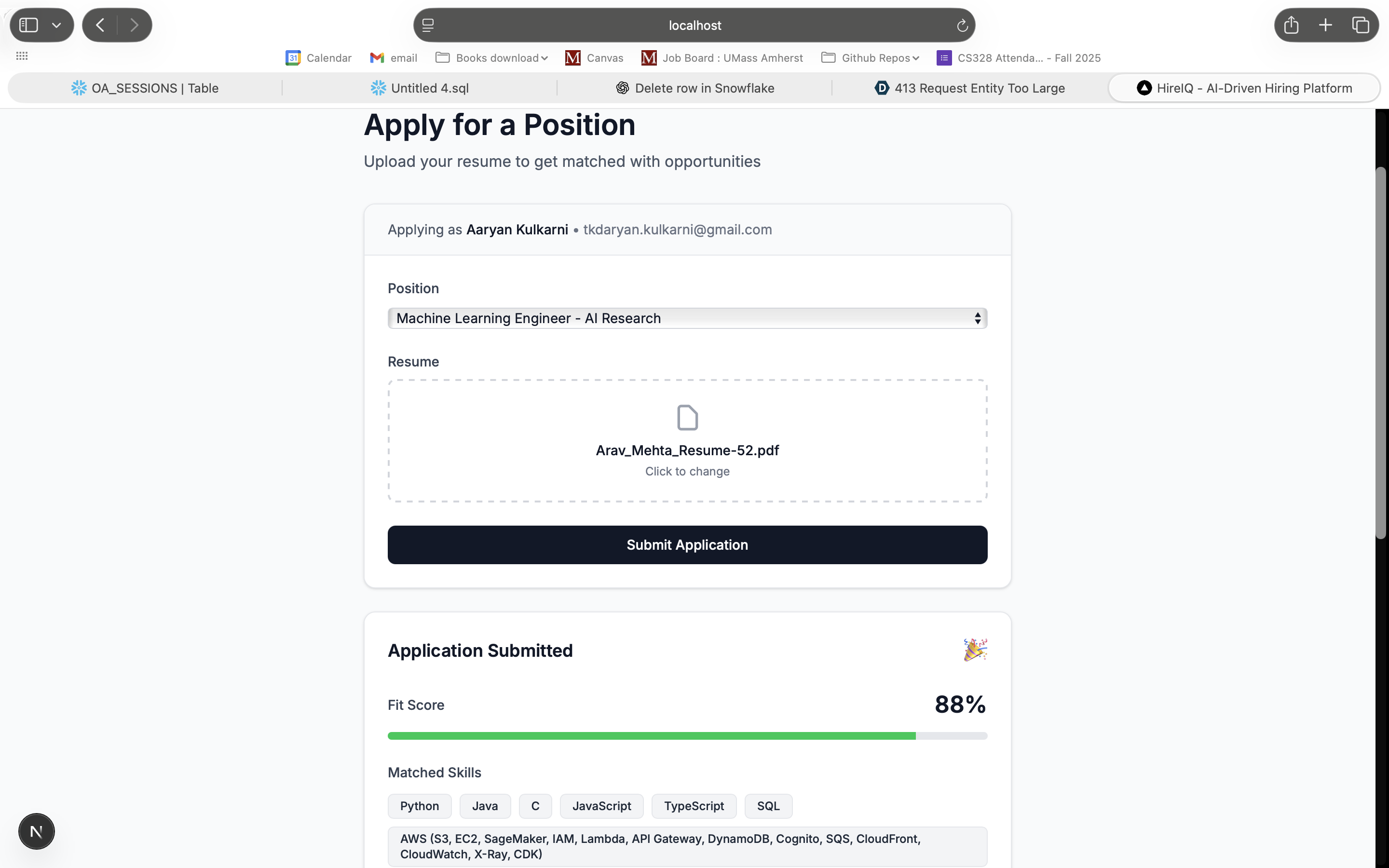
Task: Expand the Books download bookmarks folder
Action: tap(492, 58)
